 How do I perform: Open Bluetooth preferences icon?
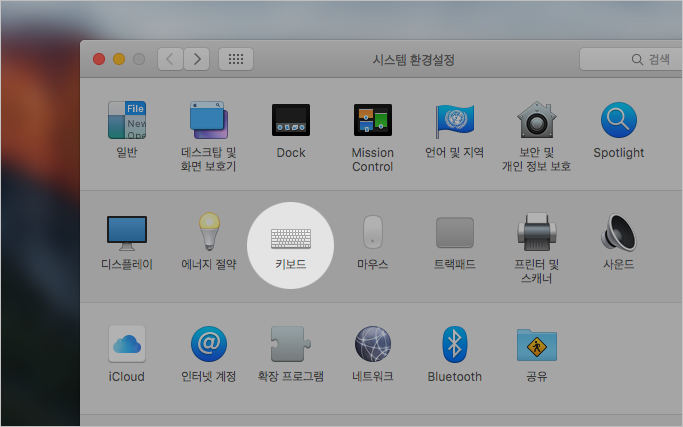[455, 344]
